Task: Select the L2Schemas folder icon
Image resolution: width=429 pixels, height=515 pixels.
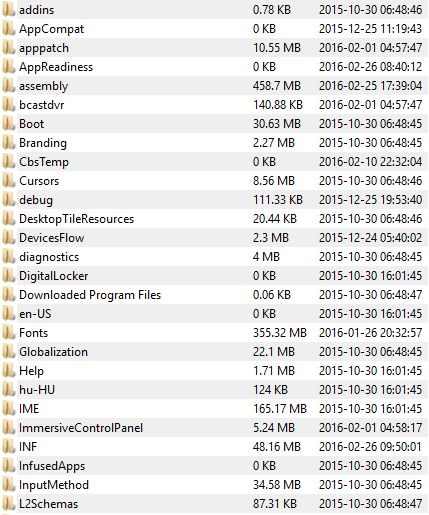Action: [8, 504]
